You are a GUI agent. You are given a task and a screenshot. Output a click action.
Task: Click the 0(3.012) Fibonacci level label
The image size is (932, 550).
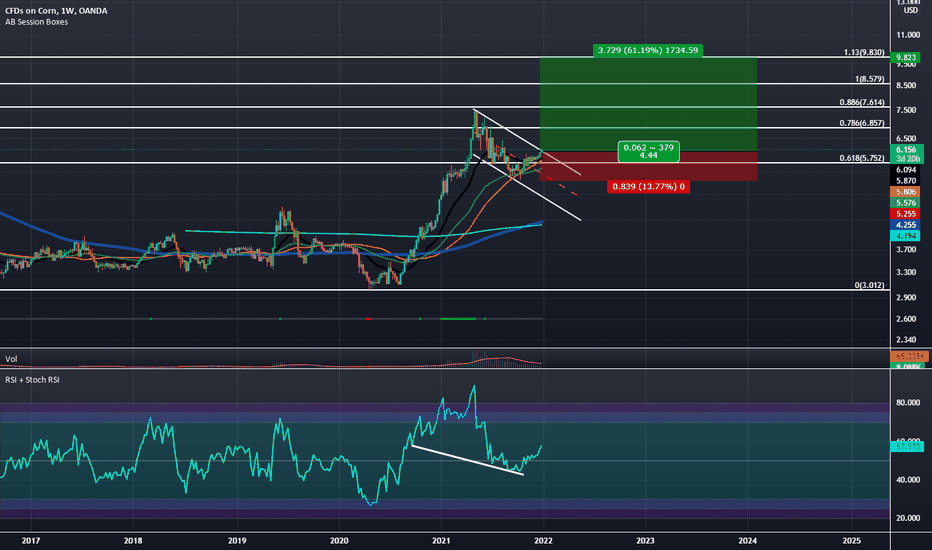click(869, 285)
